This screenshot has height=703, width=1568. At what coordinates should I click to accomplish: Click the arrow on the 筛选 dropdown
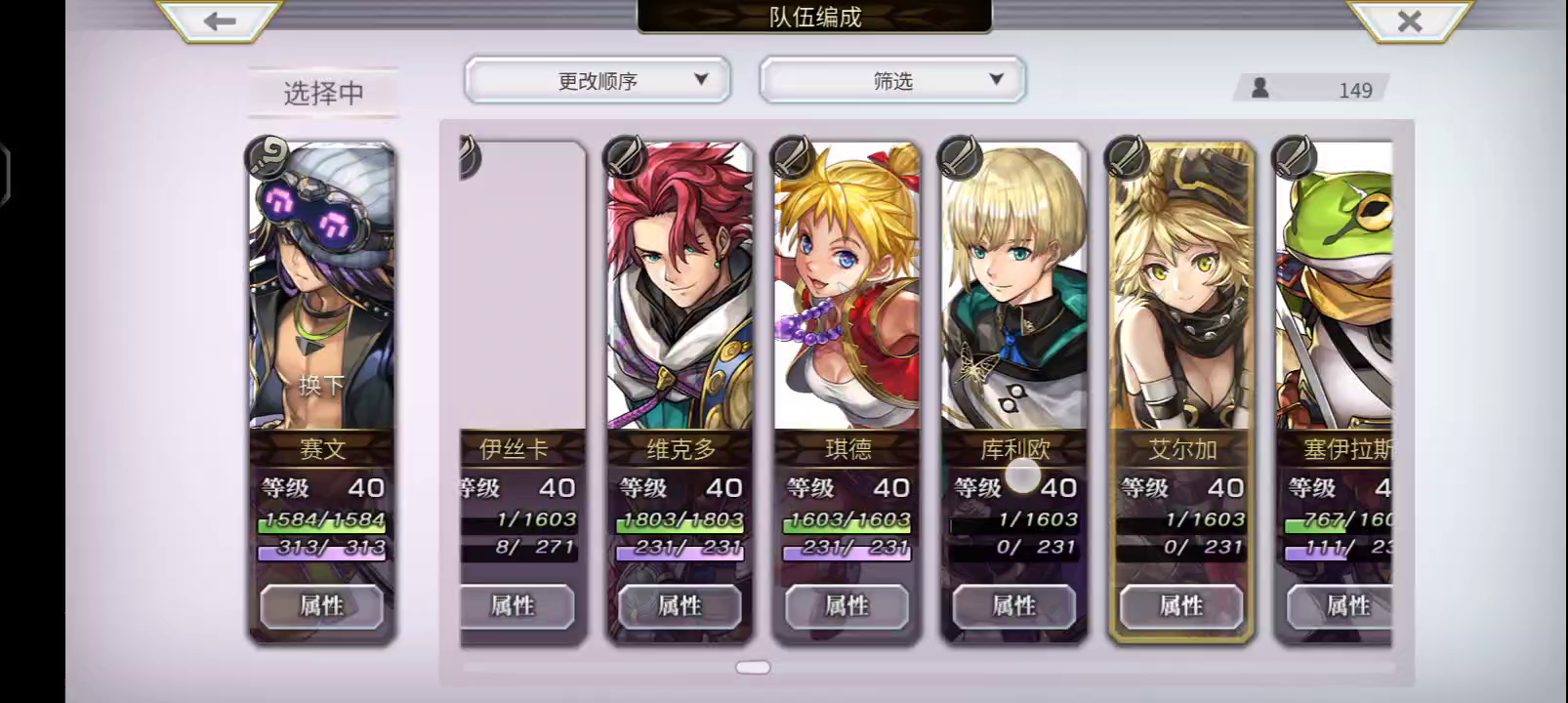coord(996,79)
